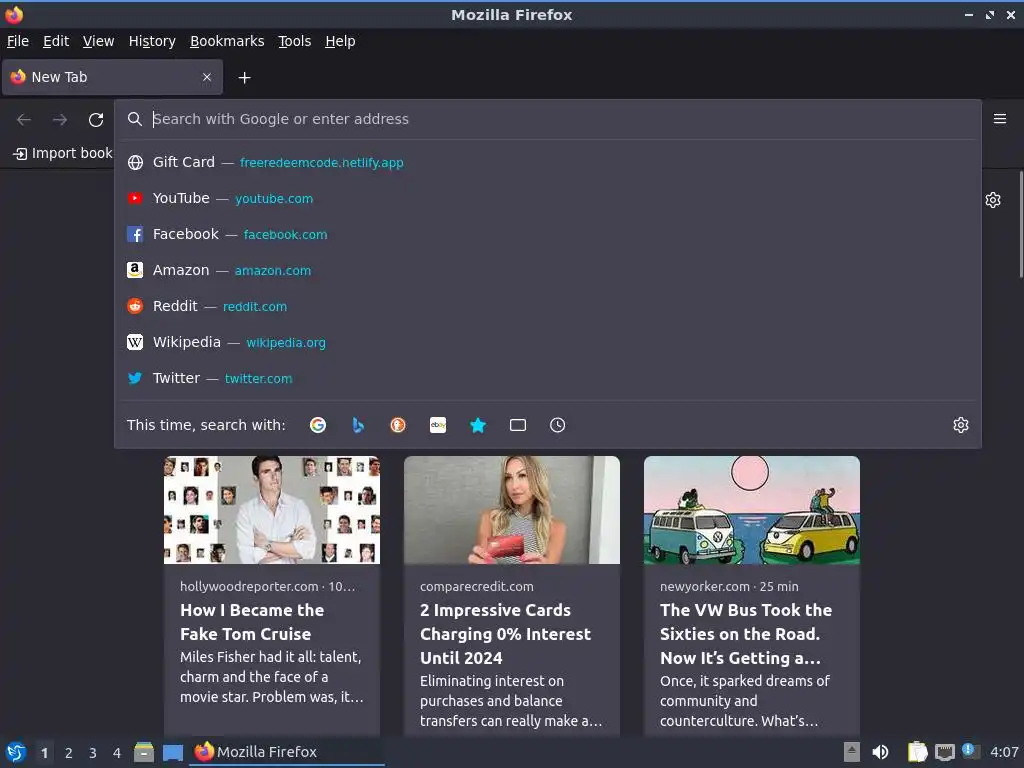This screenshot has width=1024, height=768.
Task: Switch to workspace 4 in taskbar
Action: (x=117, y=753)
